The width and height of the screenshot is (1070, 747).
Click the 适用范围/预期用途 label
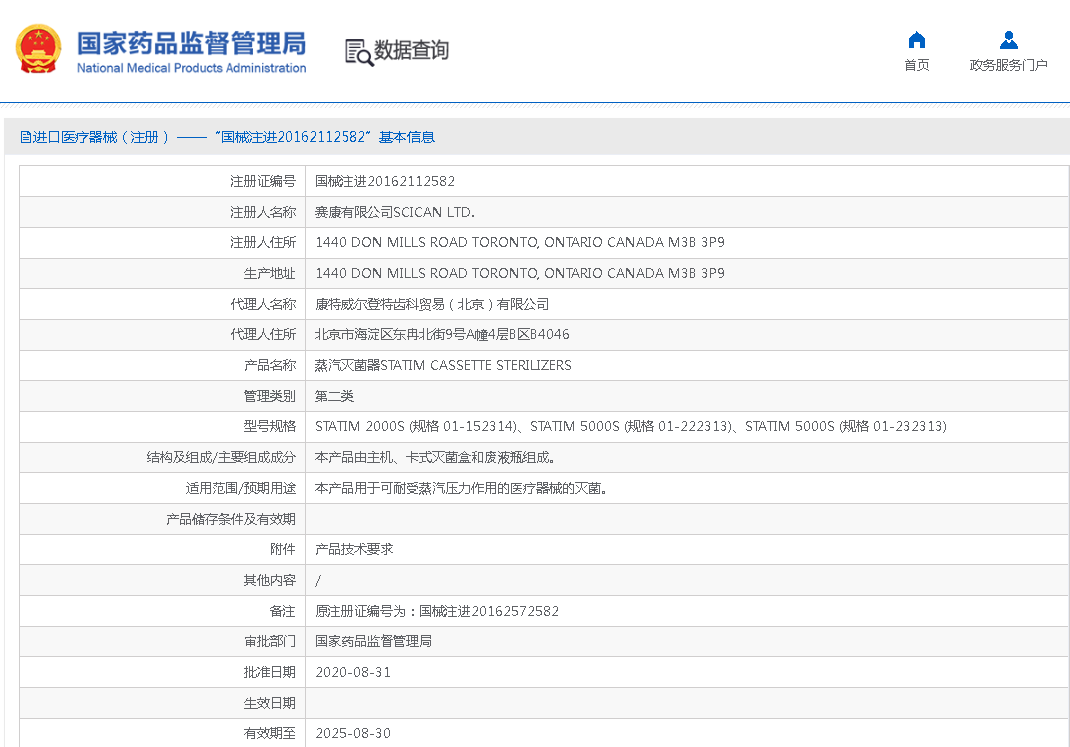[x=240, y=488]
